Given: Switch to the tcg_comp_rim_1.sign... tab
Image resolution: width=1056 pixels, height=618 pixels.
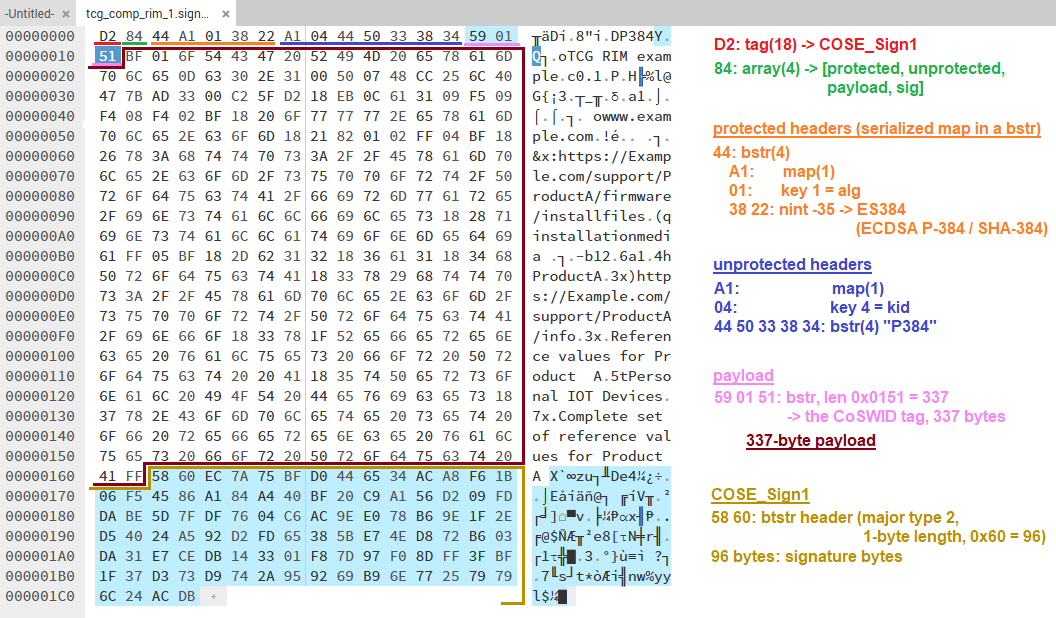Looking at the screenshot, I should point(147,13).
